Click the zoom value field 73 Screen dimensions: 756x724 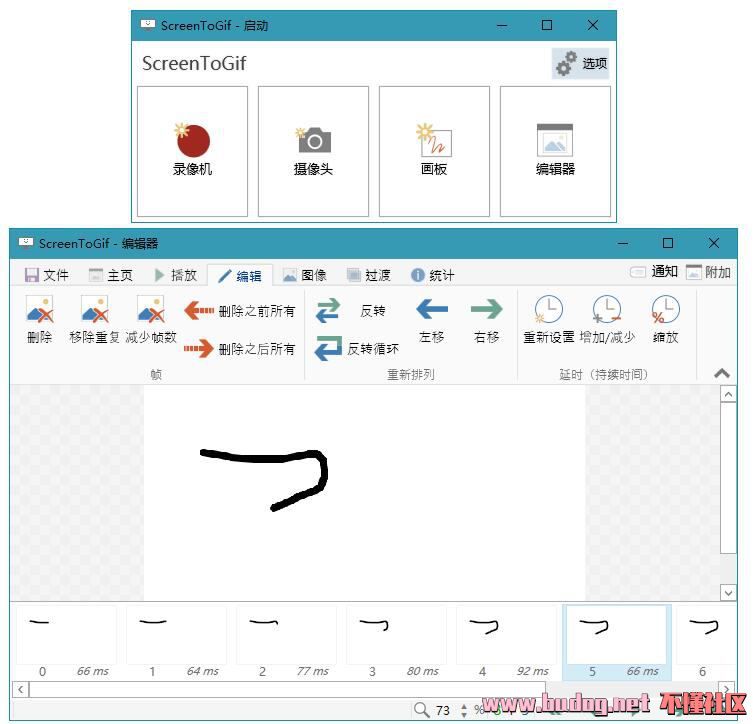pos(443,710)
